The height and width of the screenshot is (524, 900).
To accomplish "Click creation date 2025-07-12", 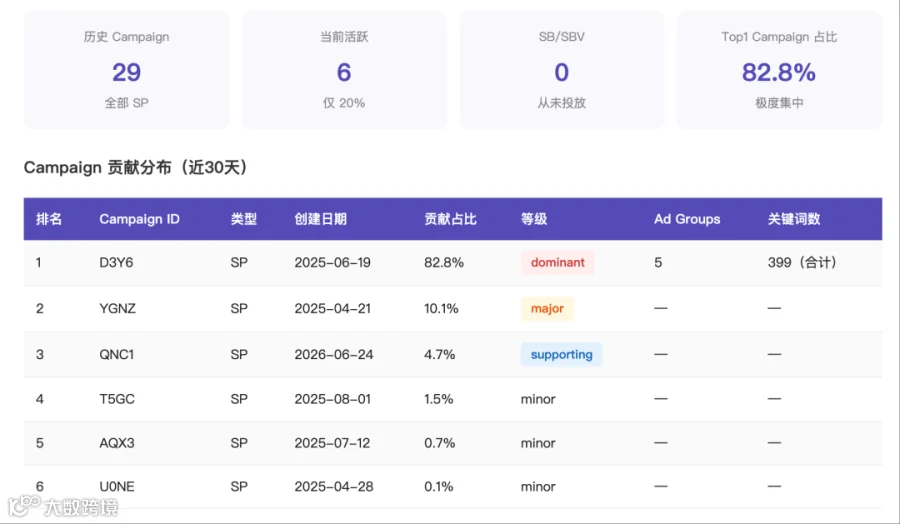I will coord(332,443).
